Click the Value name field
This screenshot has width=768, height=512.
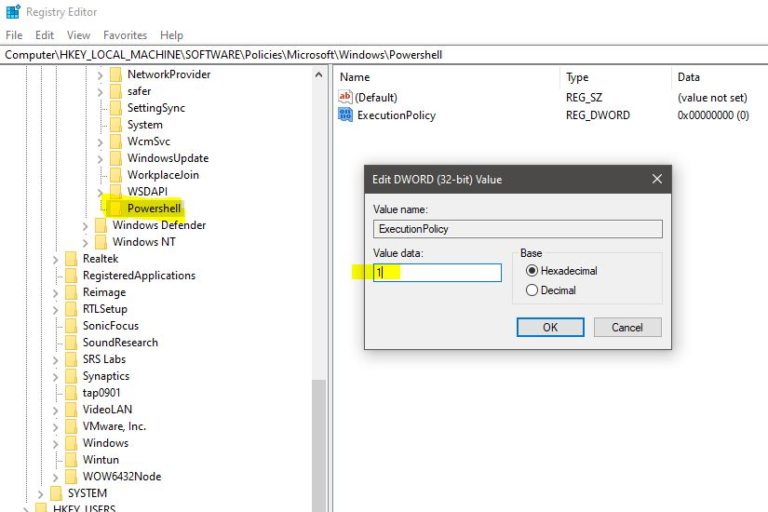[518, 229]
